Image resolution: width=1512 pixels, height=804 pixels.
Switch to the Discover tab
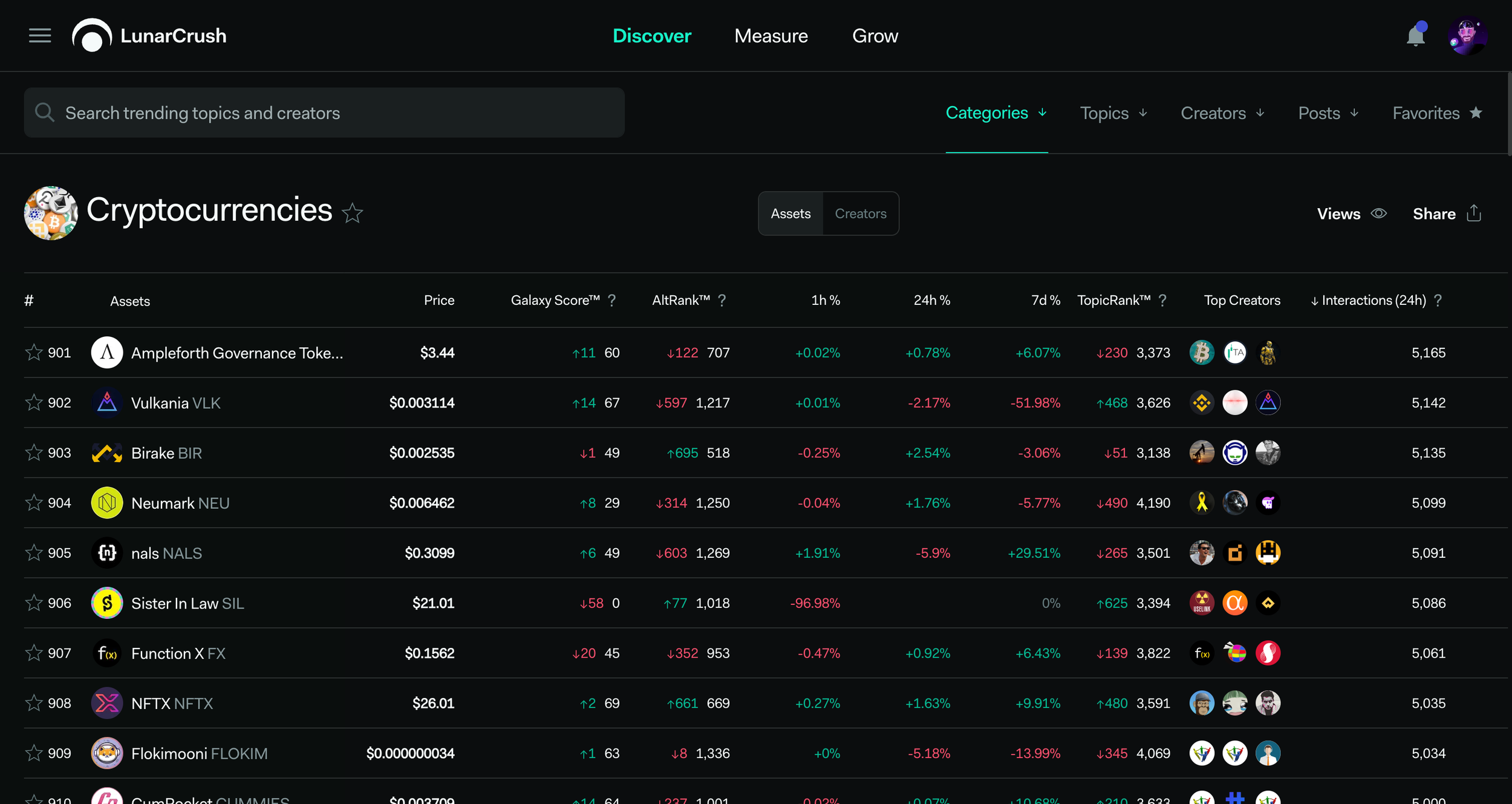tap(651, 36)
